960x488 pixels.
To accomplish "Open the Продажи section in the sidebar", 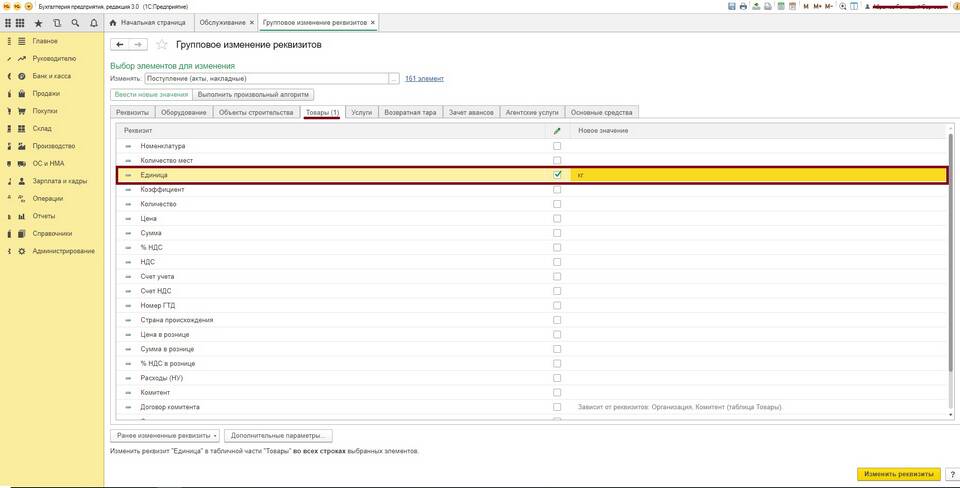I will point(45,94).
